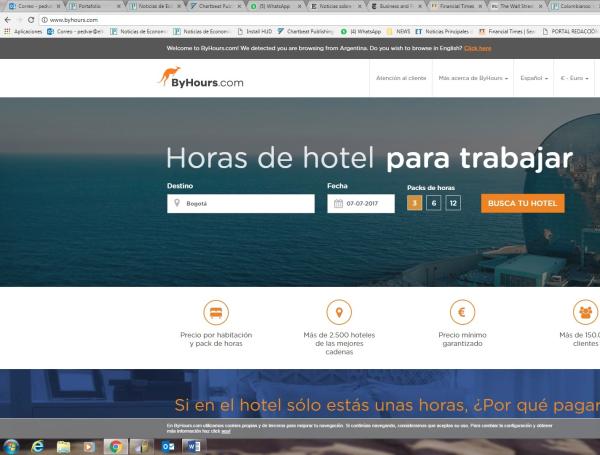
Task: Switch to The Wall Street browser tab
Action: click(517, 6)
